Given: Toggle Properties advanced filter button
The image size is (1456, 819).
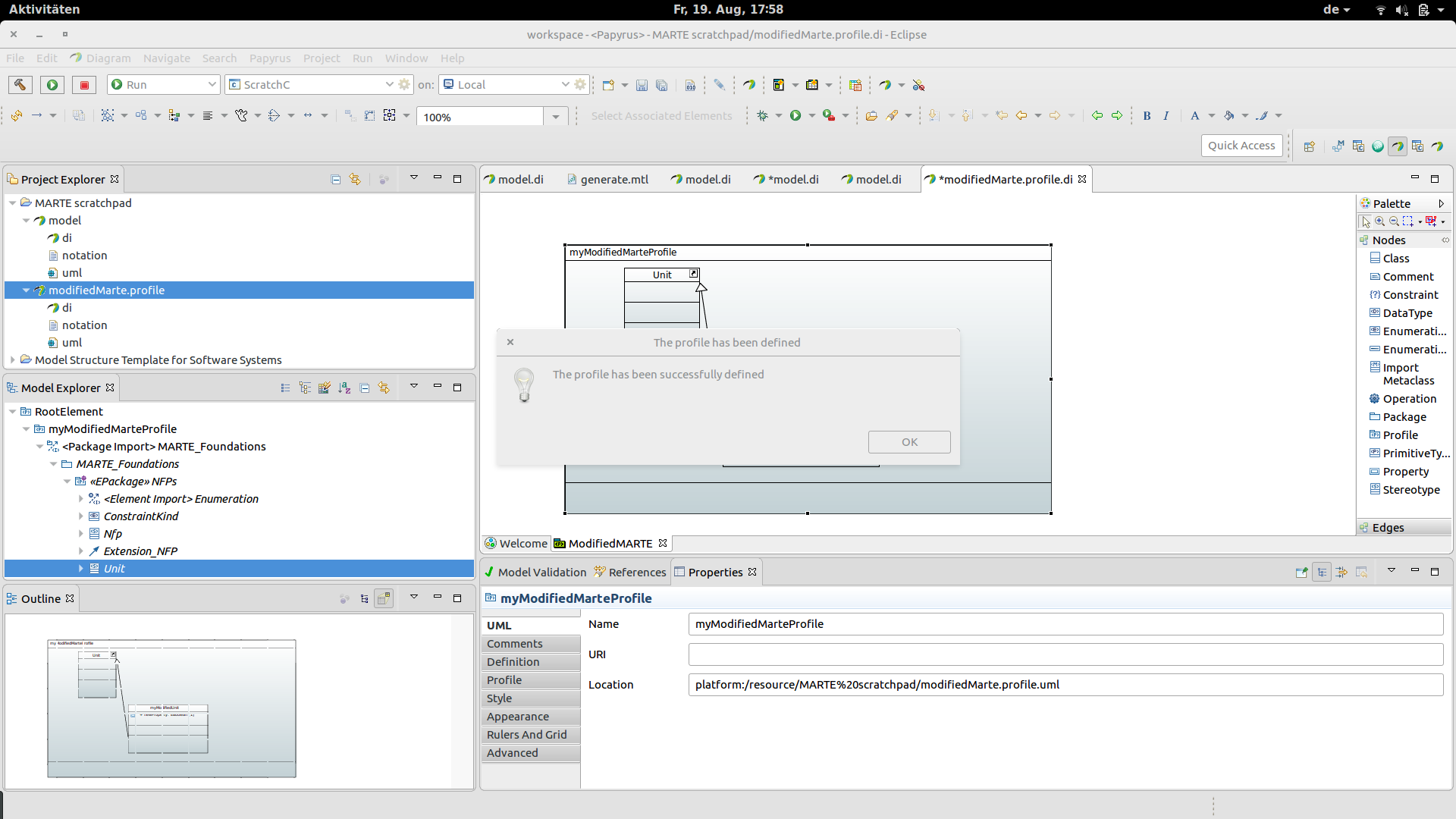Looking at the screenshot, I should click(1341, 573).
